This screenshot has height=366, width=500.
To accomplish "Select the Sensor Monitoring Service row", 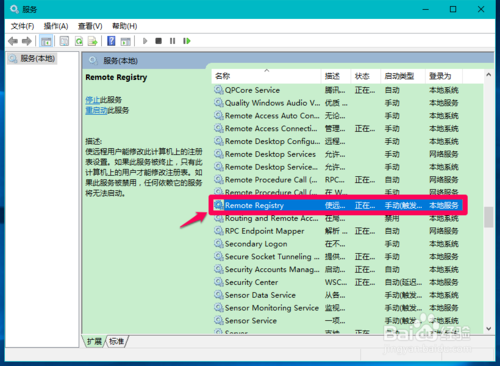I will [337, 308].
